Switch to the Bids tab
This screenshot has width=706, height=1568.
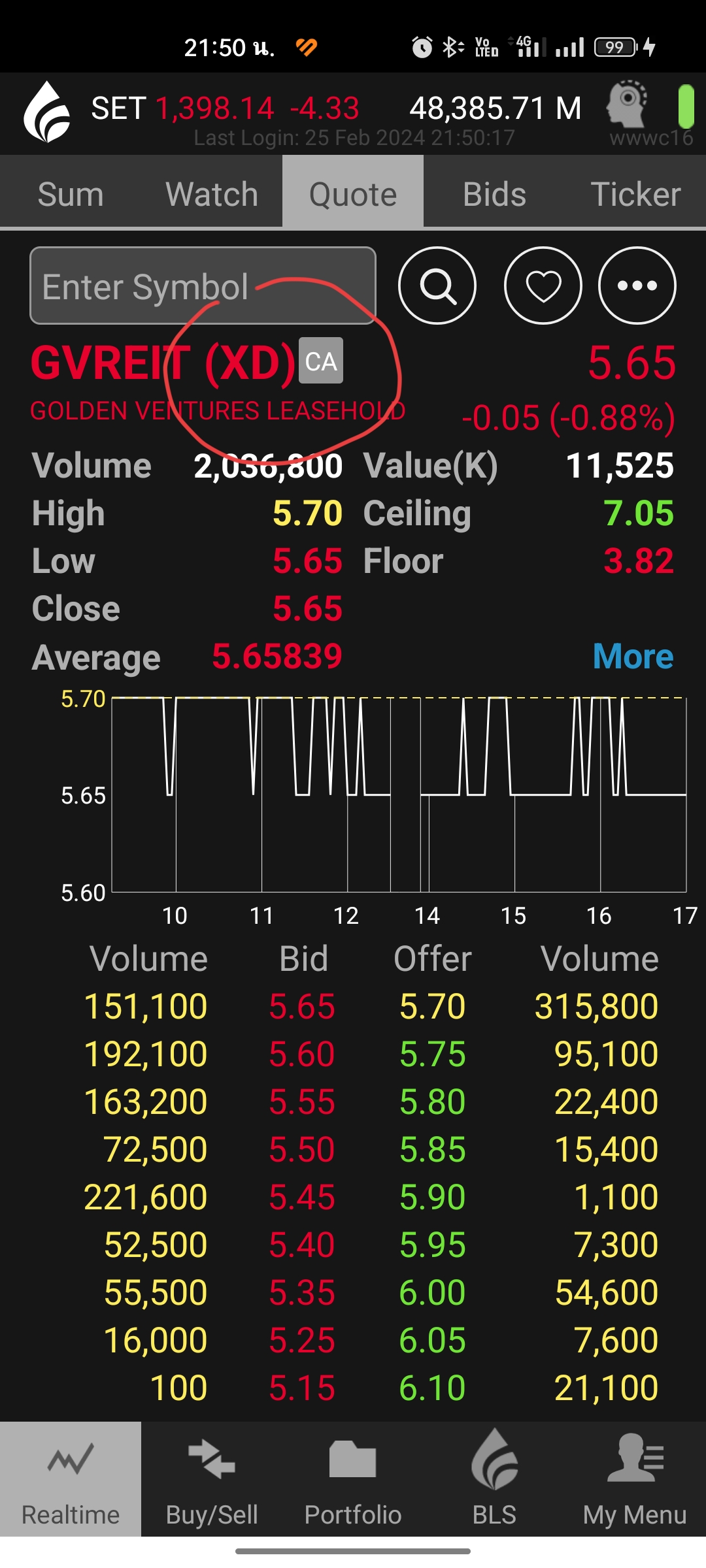(494, 194)
